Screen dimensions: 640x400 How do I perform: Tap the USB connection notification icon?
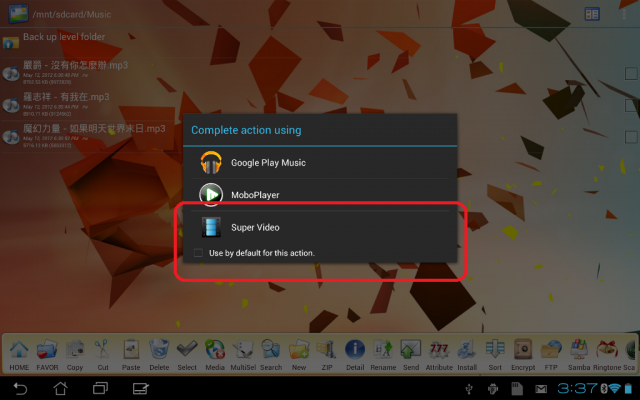[469, 389]
